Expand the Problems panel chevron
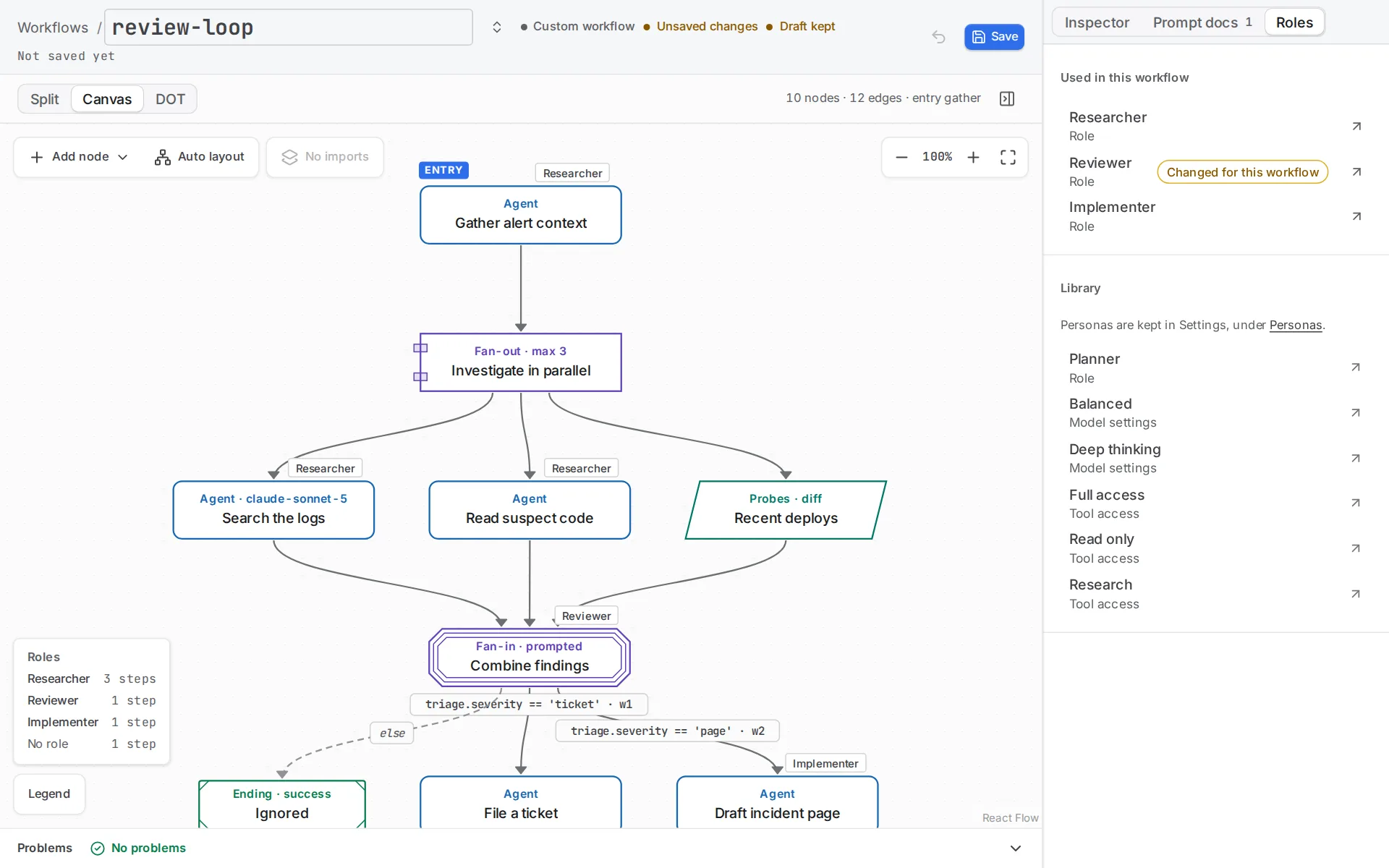Image resolution: width=1389 pixels, height=868 pixels. click(x=1016, y=848)
